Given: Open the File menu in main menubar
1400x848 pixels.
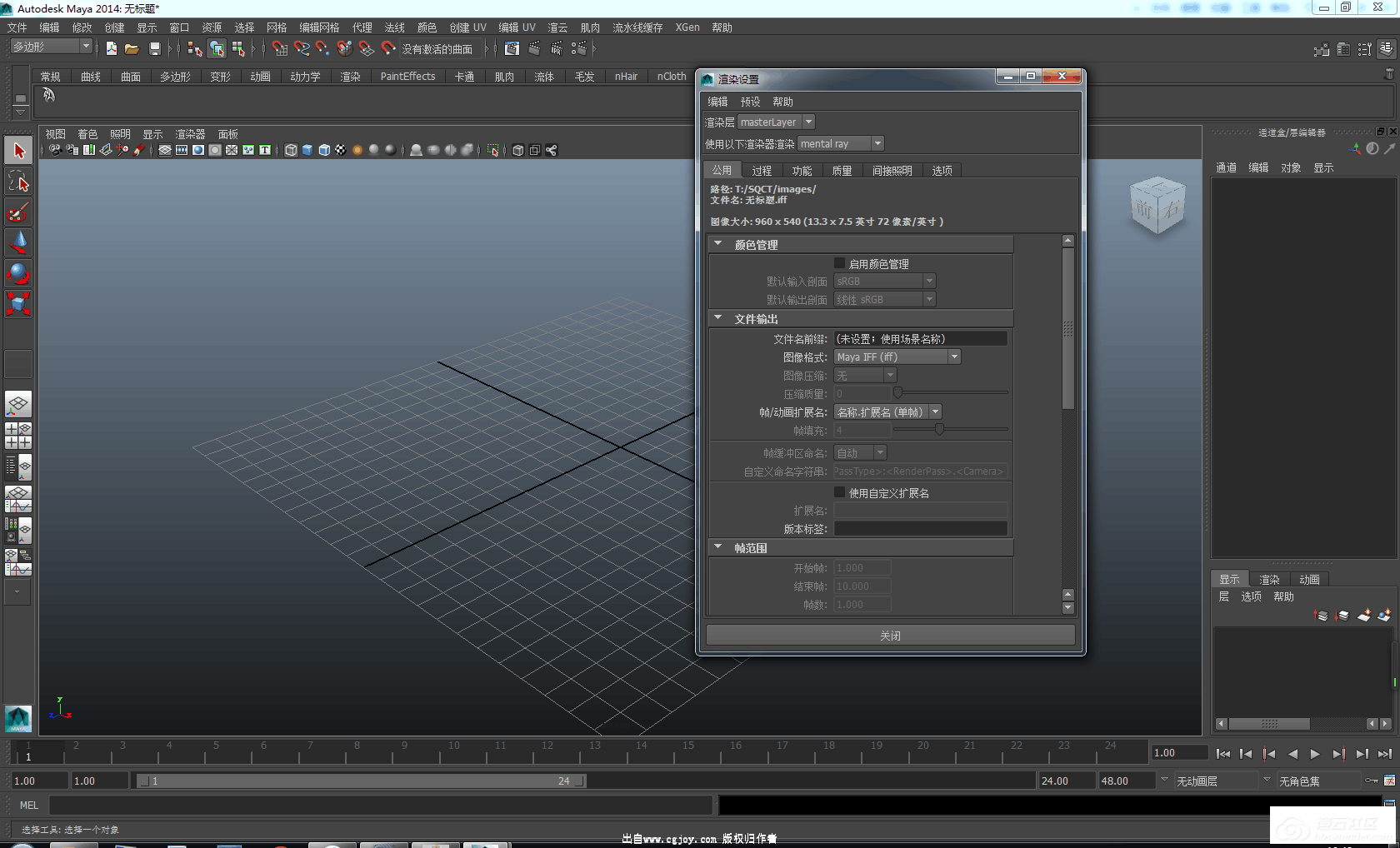Looking at the screenshot, I should pyautogui.click(x=17, y=27).
